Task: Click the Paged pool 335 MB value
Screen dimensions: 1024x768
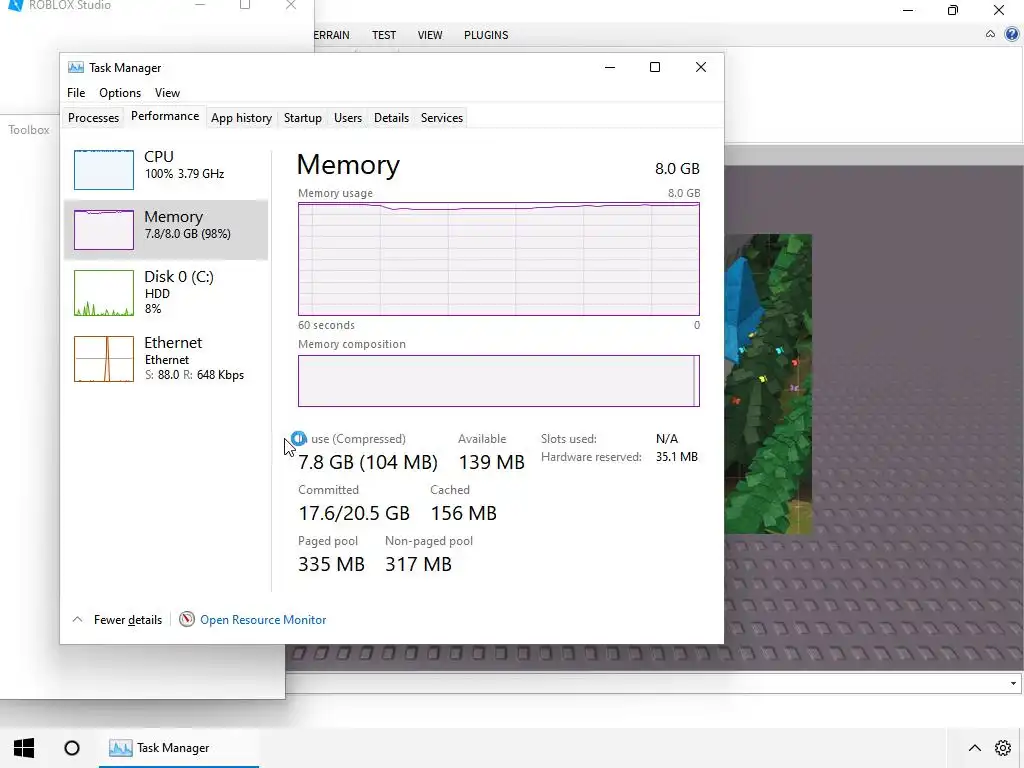Action: pyautogui.click(x=331, y=564)
